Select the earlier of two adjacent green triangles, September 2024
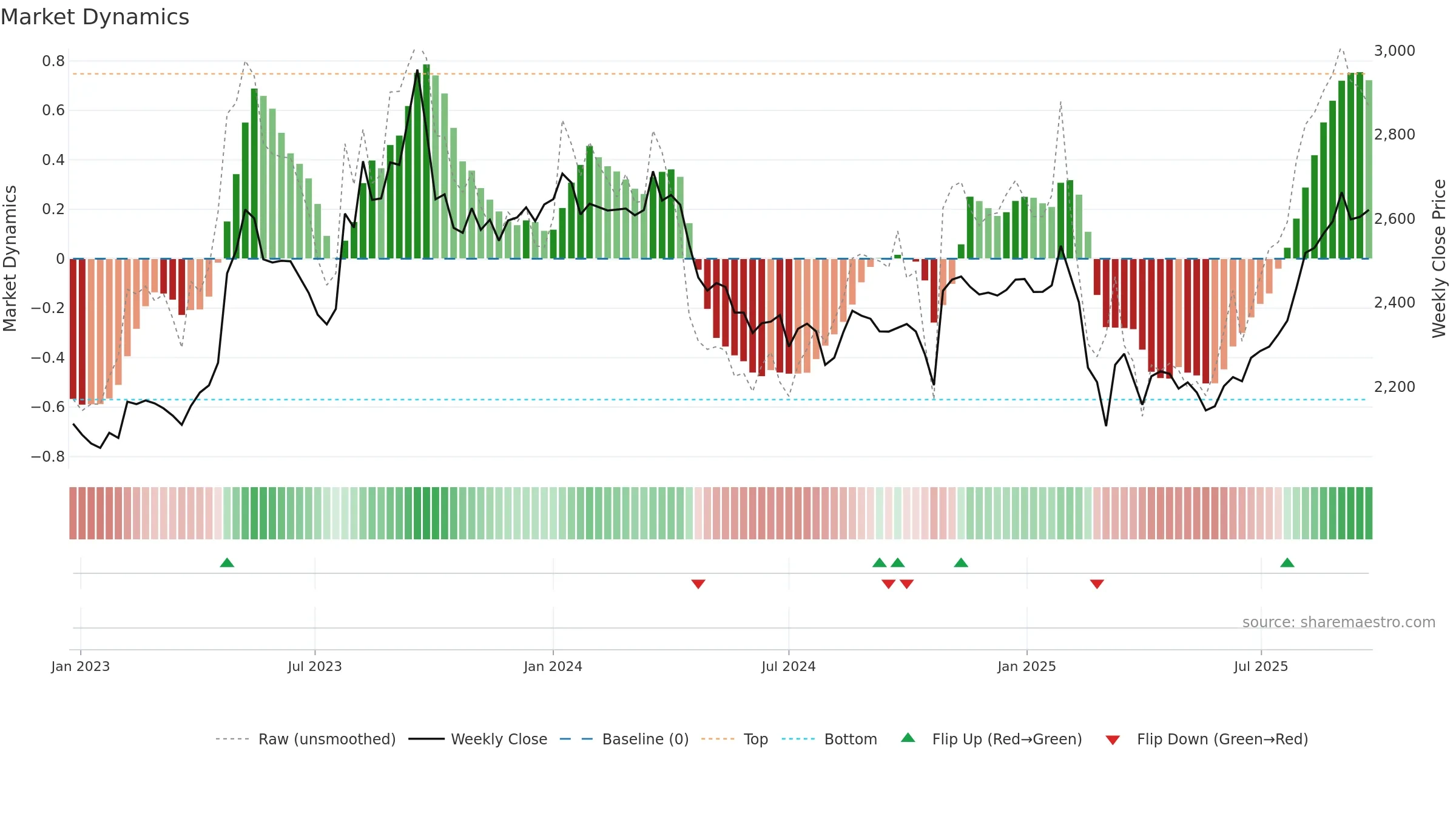The width and height of the screenshot is (1456, 819). [880, 562]
